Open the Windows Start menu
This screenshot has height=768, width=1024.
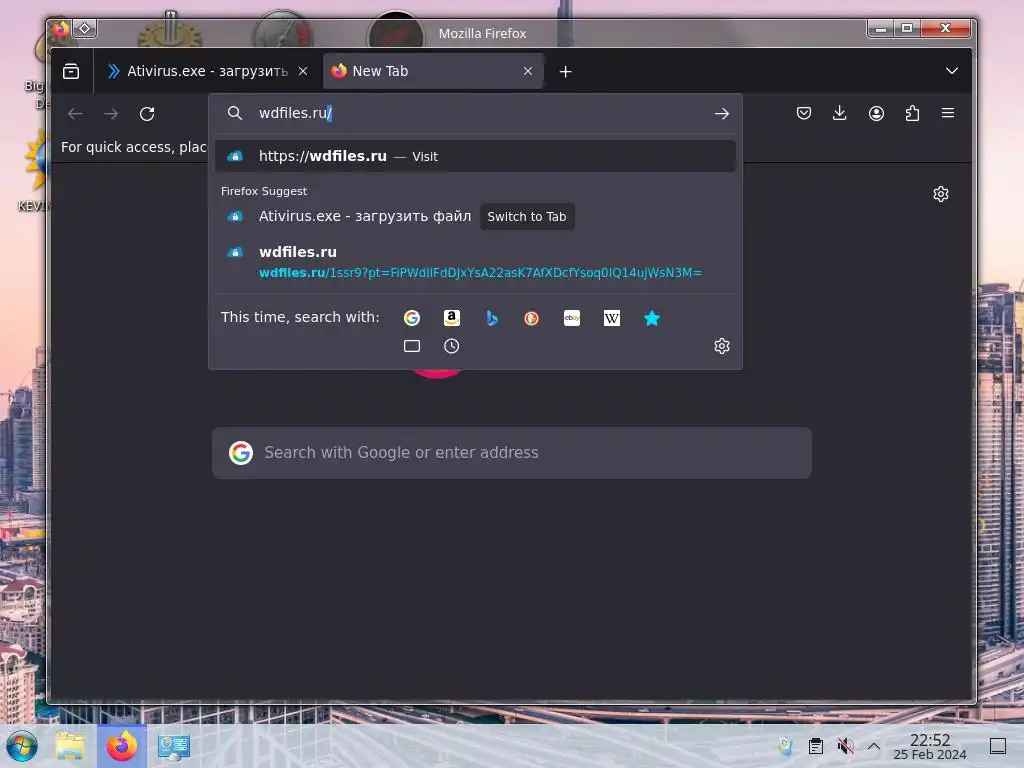point(22,746)
